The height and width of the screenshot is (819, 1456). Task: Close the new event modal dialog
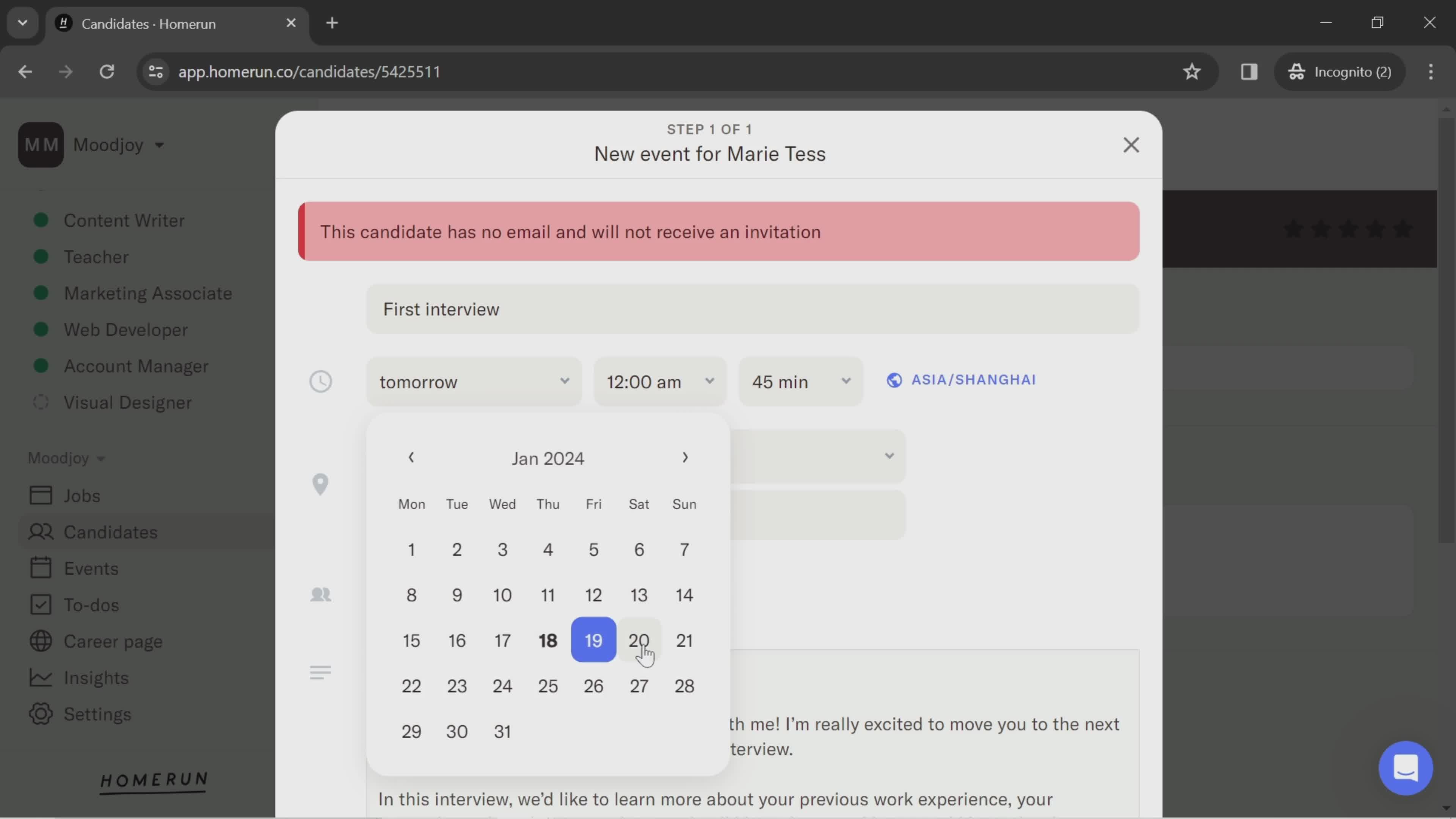1131,145
